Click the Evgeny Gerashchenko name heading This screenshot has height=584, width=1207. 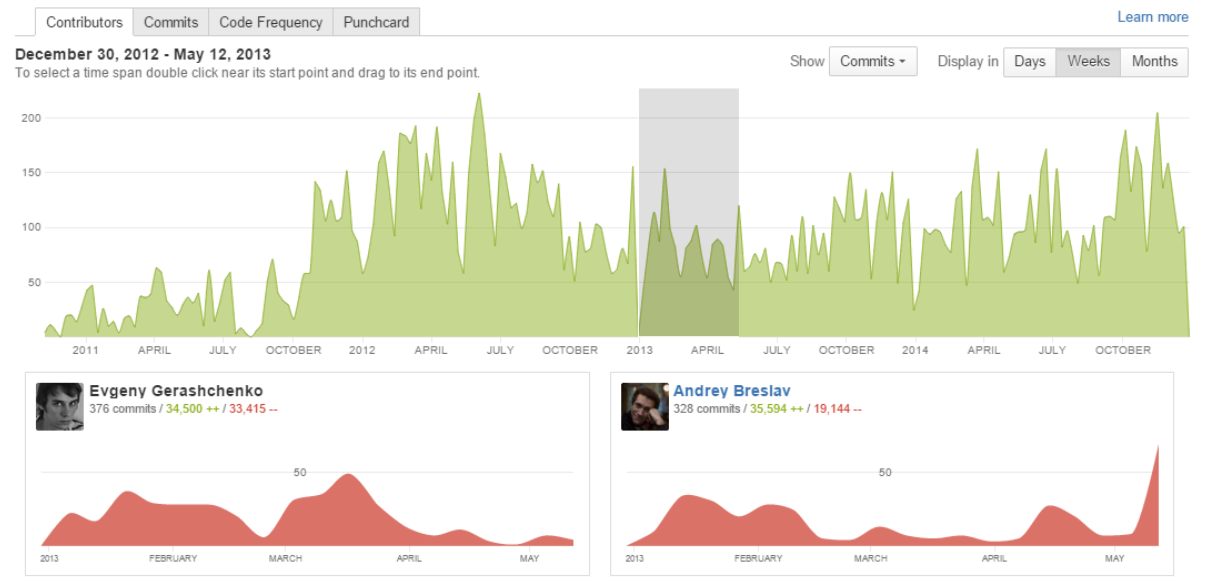pos(176,391)
